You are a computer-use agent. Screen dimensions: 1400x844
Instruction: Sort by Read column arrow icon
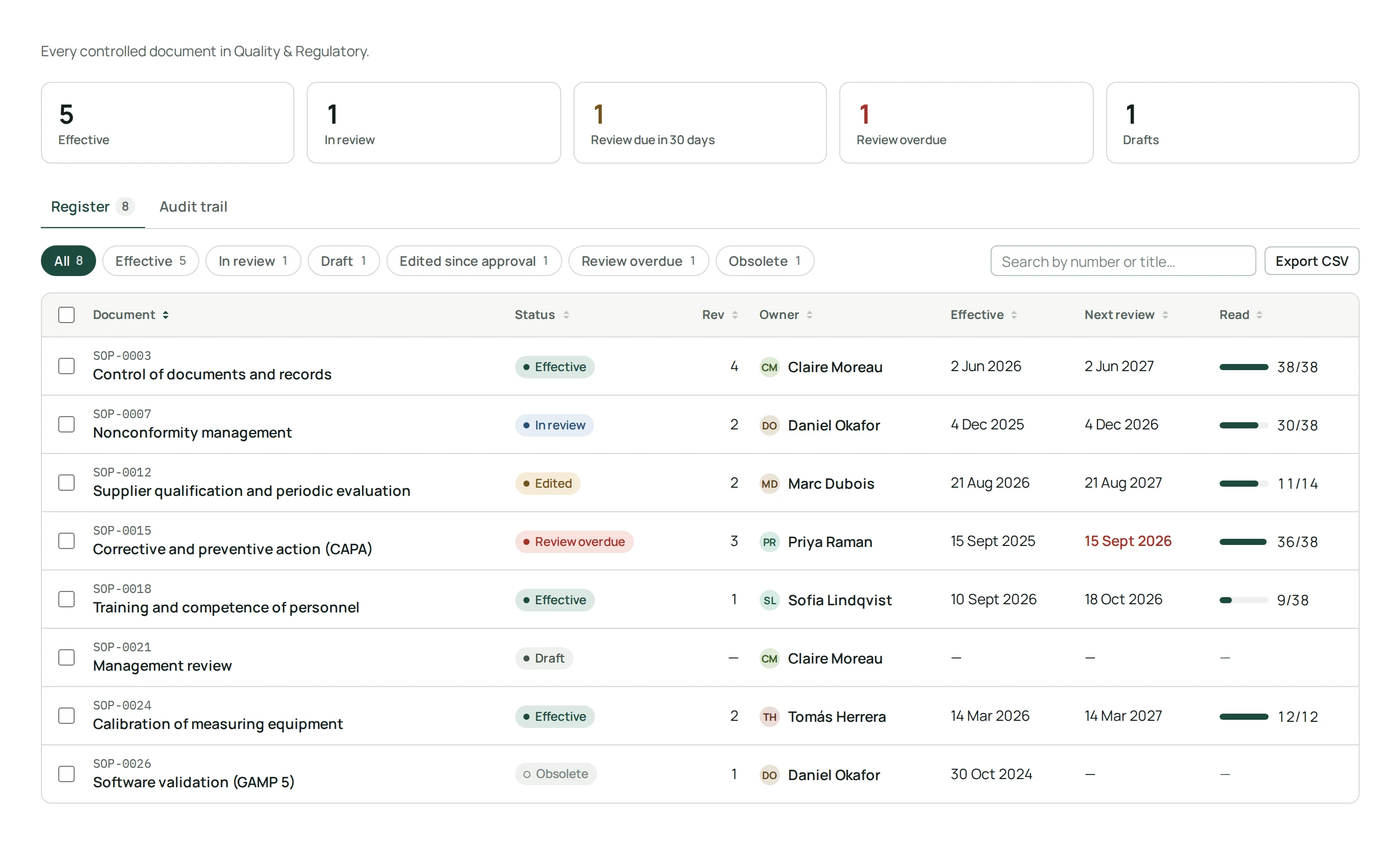[1259, 315]
